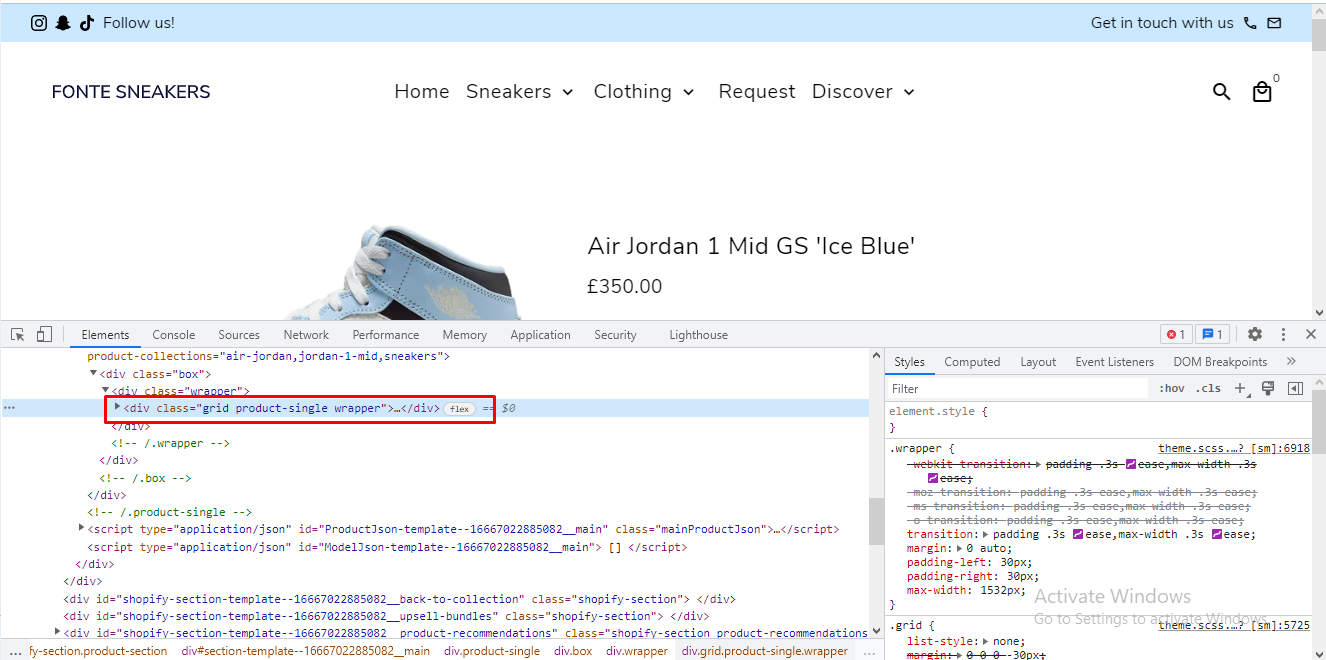1326x660 pixels.
Task: Collapse the div class wrapper node
Action: point(105,391)
